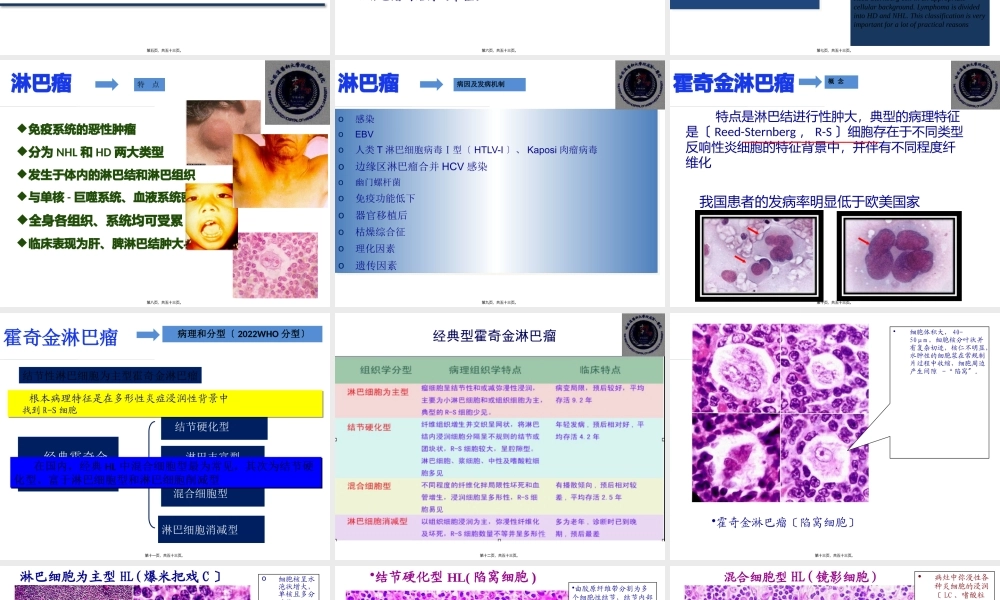Viewport: 1000px width, 600px height.
Task: Click the 淋巴细胞消减型 box in the diagram
Action: tap(197, 529)
